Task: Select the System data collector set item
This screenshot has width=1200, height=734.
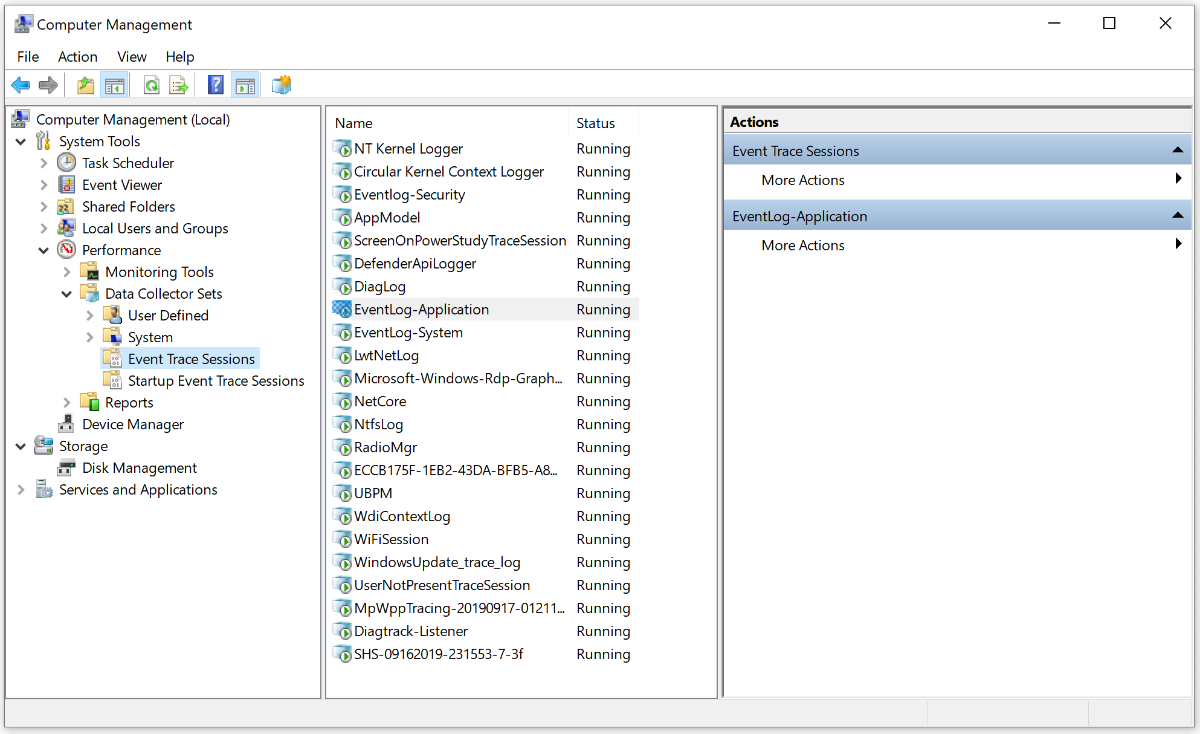Action: pos(150,338)
